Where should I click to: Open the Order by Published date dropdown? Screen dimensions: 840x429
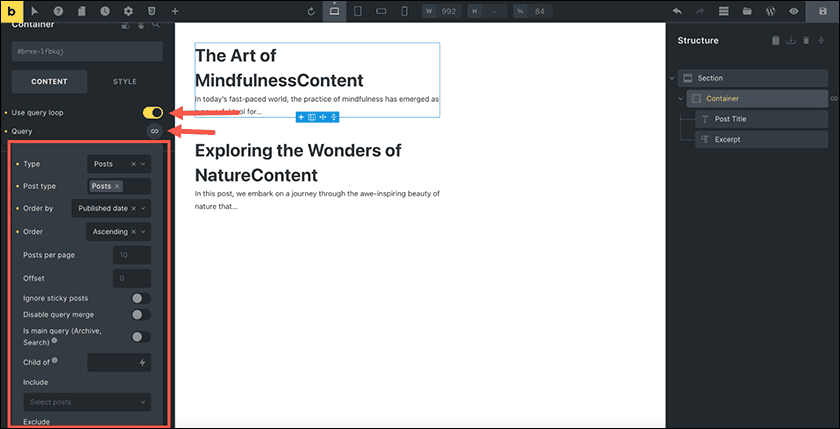tap(111, 208)
